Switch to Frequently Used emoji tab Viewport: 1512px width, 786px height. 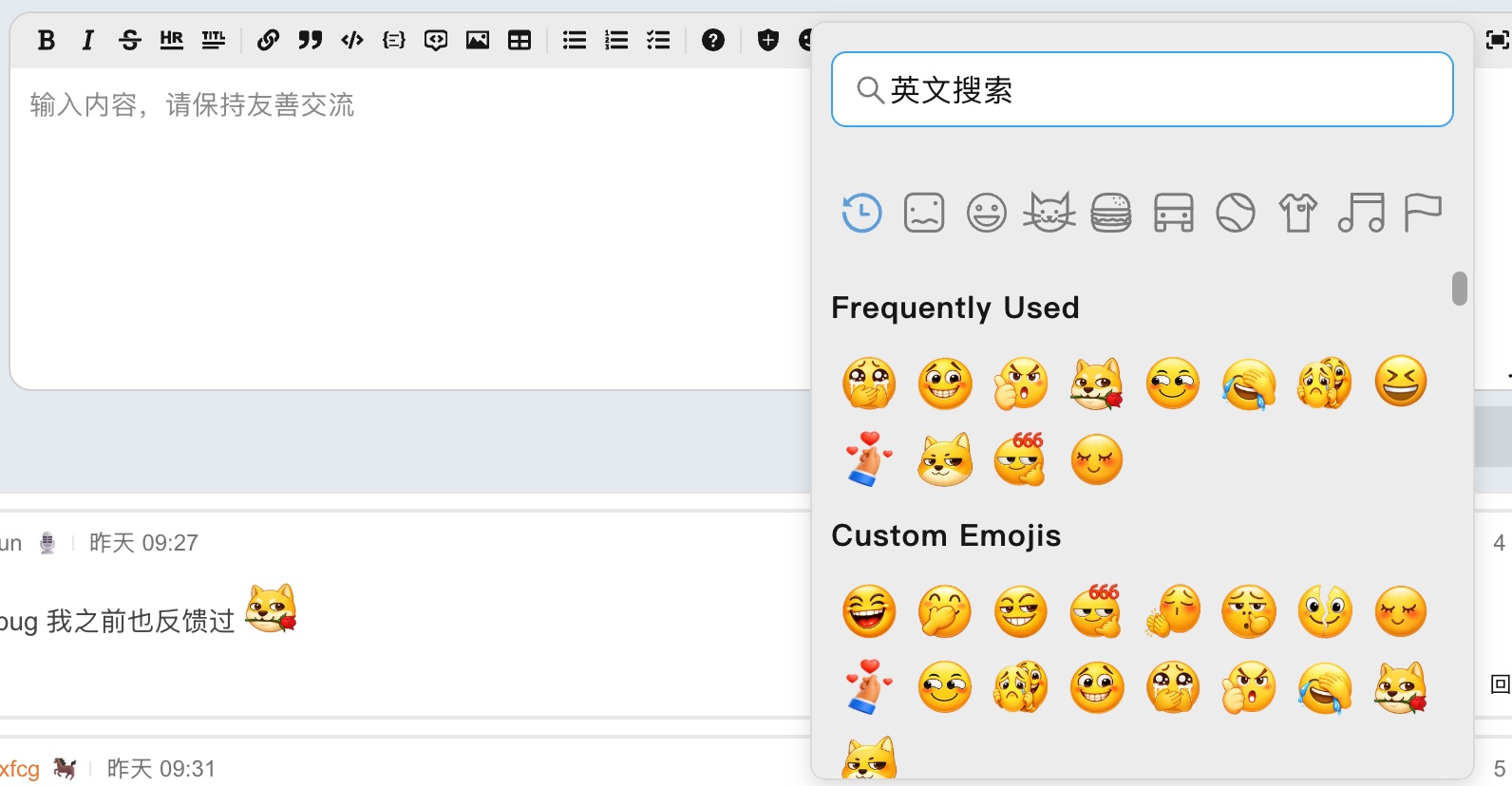click(x=861, y=213)
